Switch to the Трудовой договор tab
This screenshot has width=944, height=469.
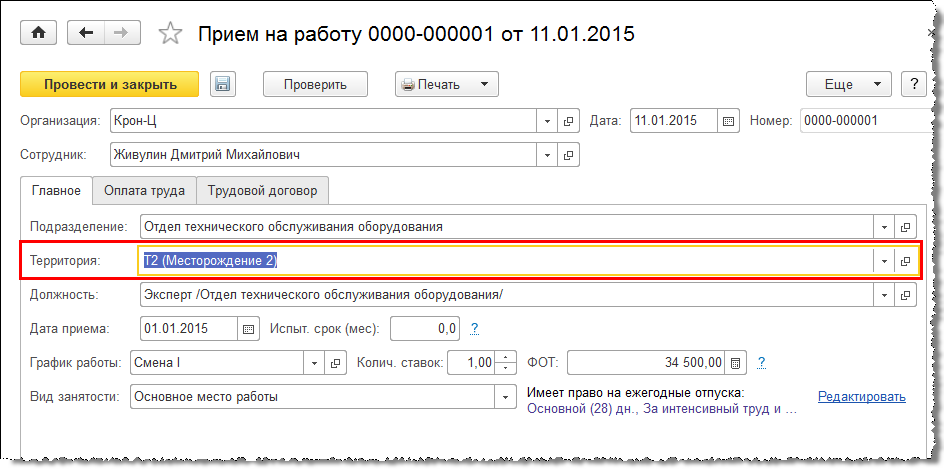pos(262,191)
